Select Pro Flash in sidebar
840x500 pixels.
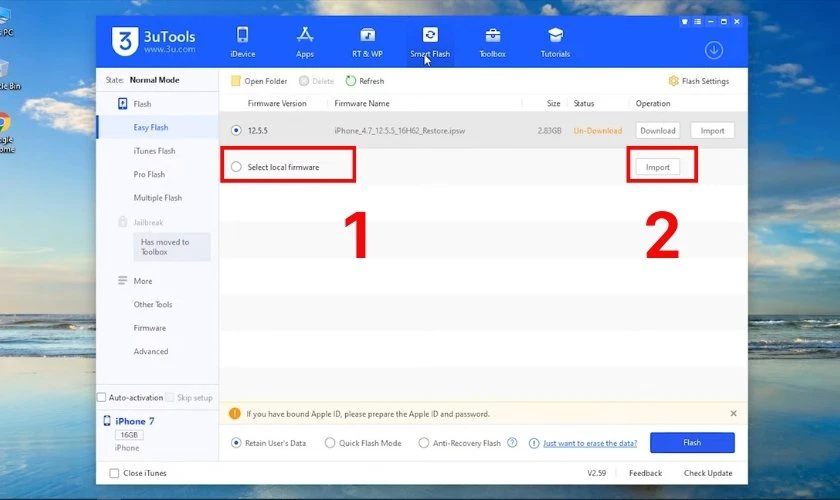tap(149, 174)
